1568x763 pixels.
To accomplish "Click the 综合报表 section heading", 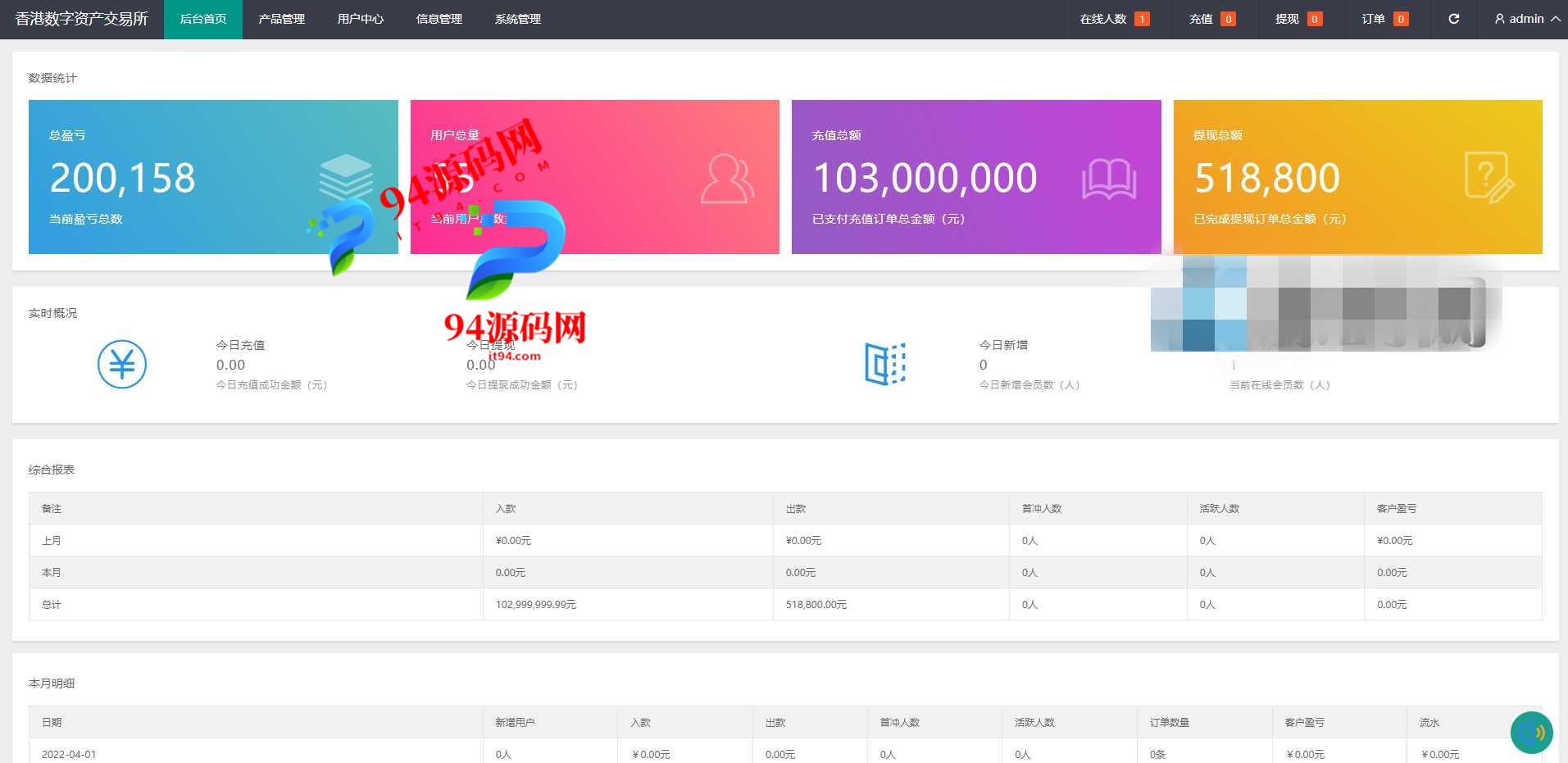I will pyautogui.click(x=52, y=470).
